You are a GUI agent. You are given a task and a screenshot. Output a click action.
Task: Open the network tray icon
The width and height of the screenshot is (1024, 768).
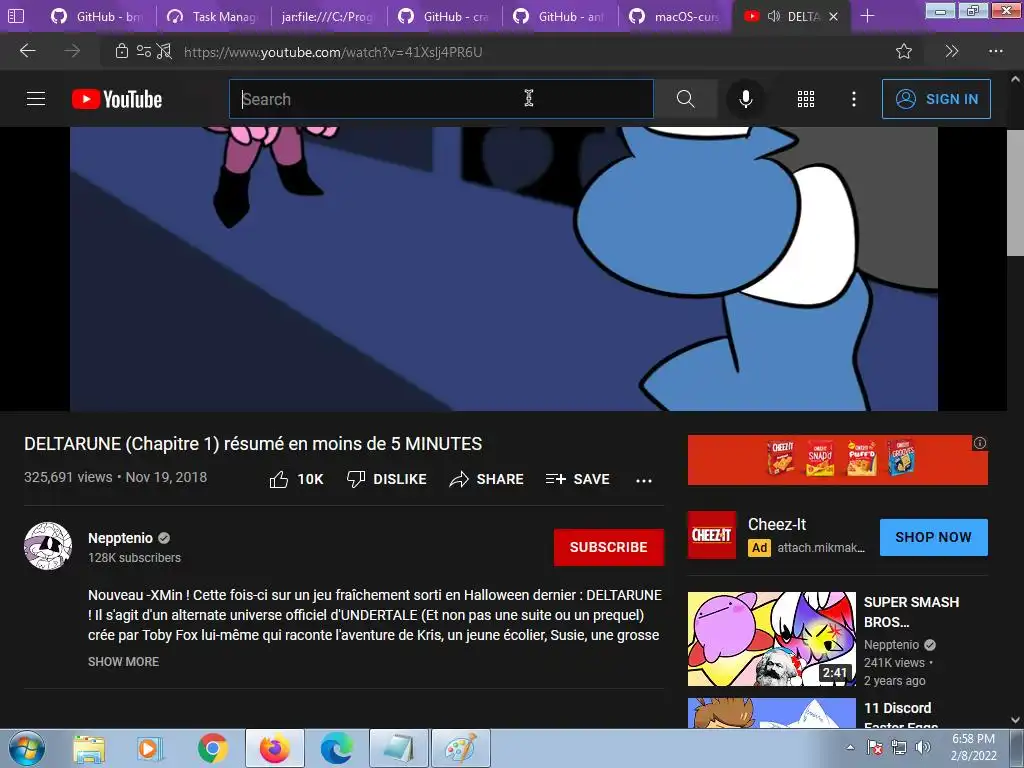[x=899, y=747]
